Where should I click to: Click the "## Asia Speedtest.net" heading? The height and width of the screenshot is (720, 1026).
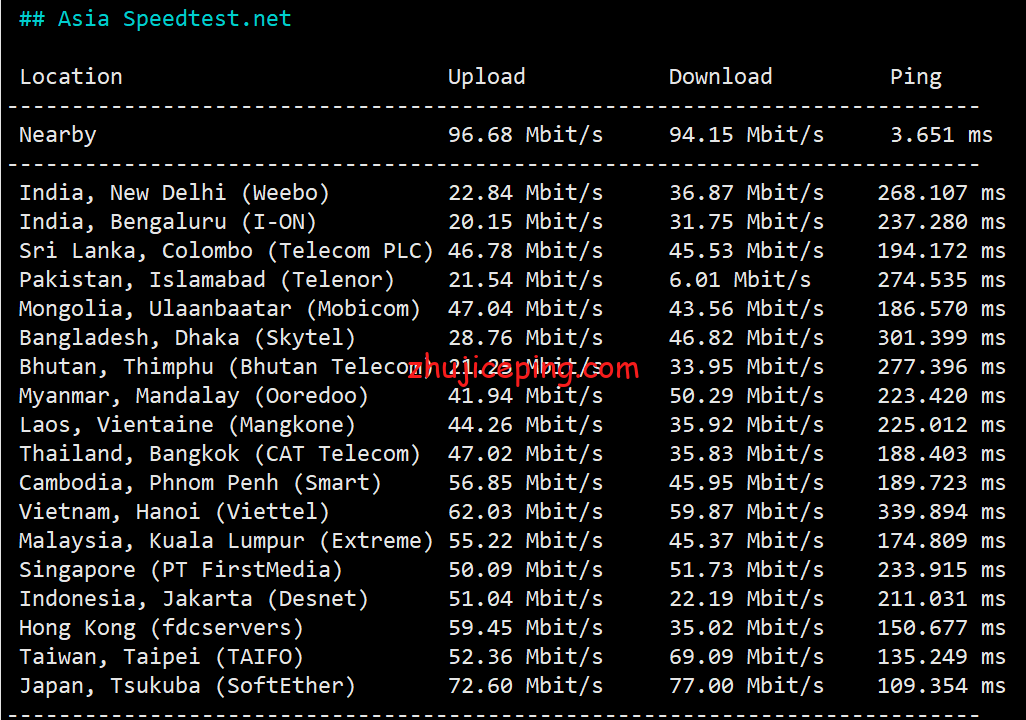pos(155,19)
